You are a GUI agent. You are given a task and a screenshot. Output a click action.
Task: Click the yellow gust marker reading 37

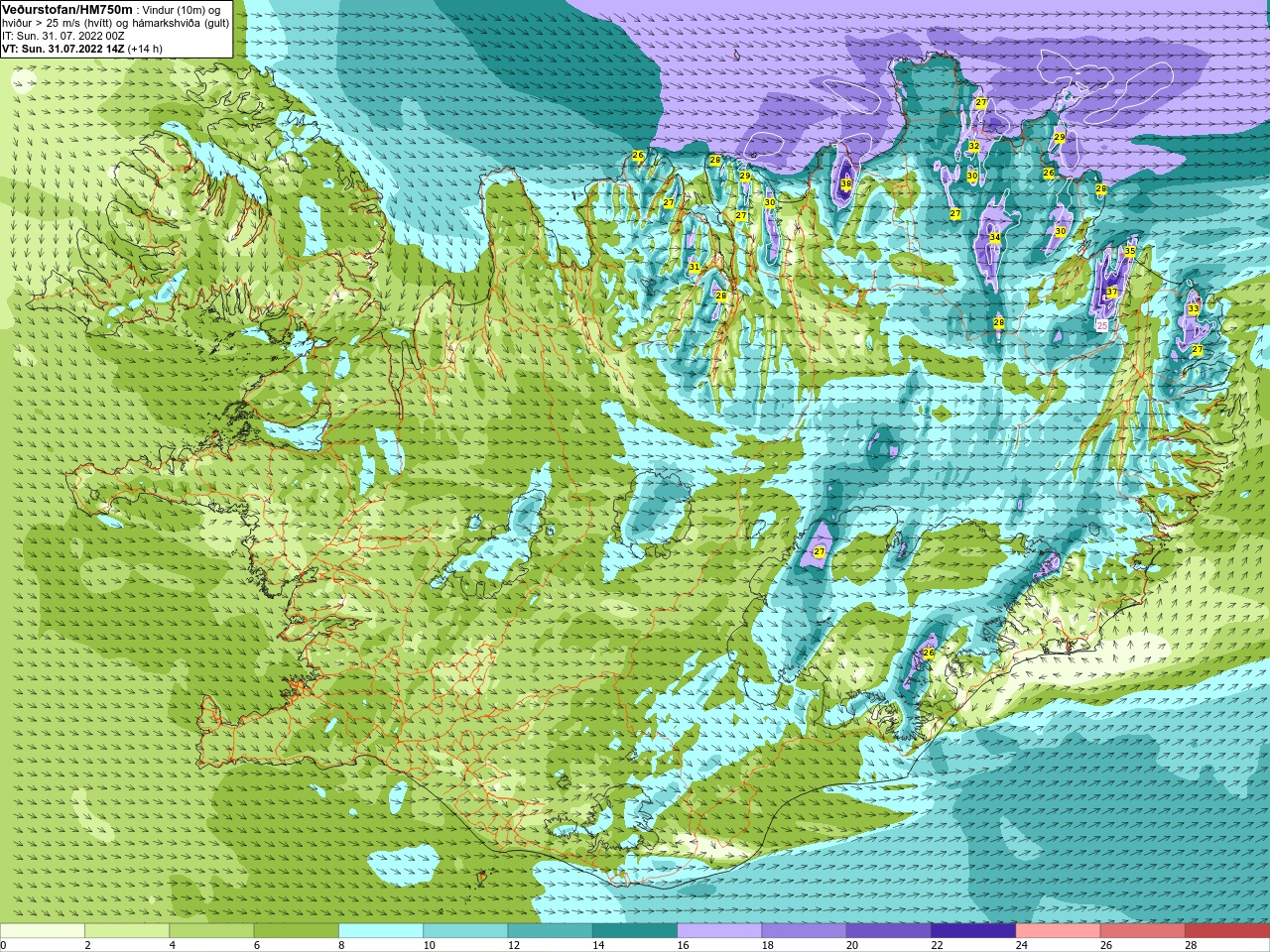(1112, 292)
